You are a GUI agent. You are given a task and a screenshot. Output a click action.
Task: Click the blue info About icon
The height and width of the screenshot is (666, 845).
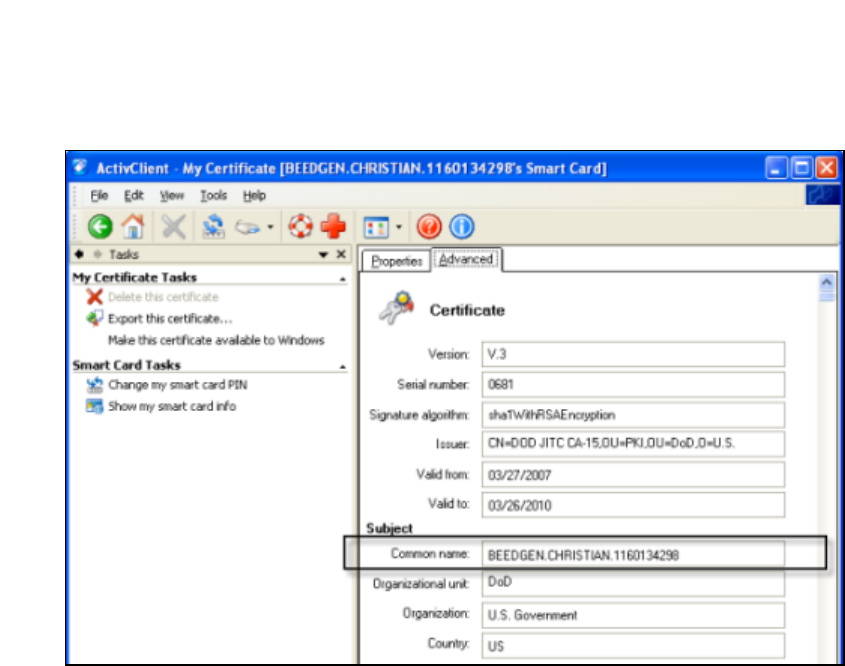coord(461,227)
